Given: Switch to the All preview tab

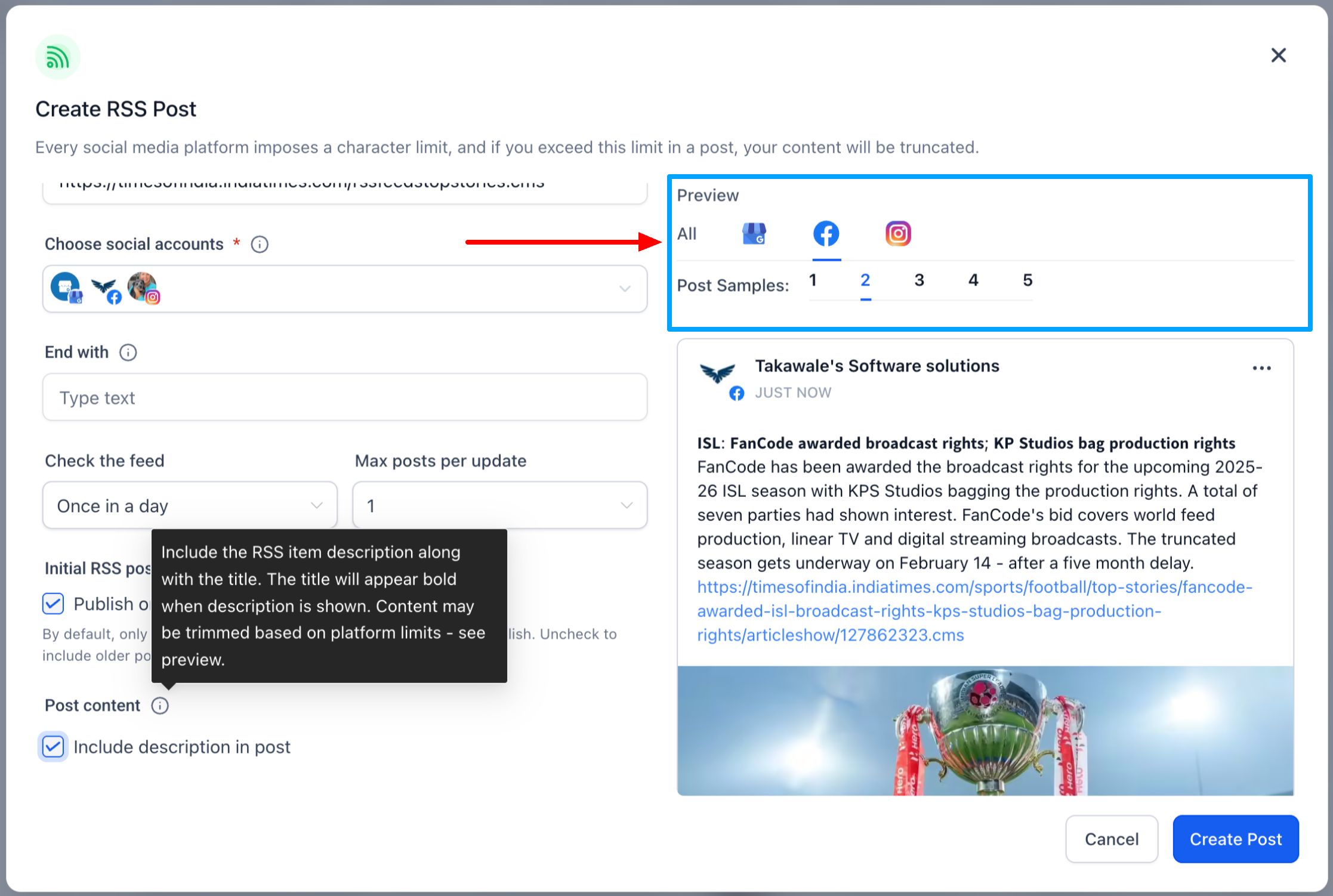Looking at the screenshot, I should point(687,234).
